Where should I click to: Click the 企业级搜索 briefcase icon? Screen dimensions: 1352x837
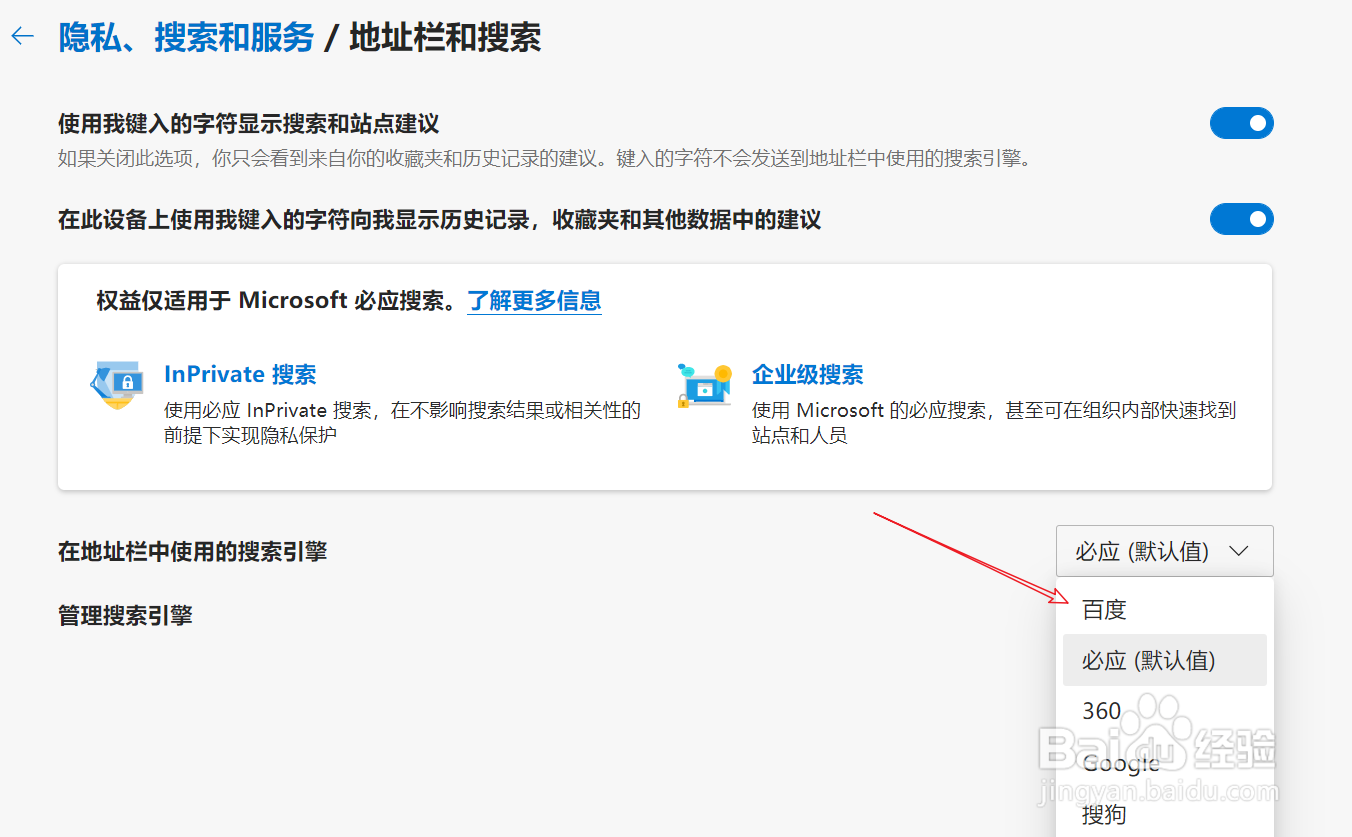705,385
